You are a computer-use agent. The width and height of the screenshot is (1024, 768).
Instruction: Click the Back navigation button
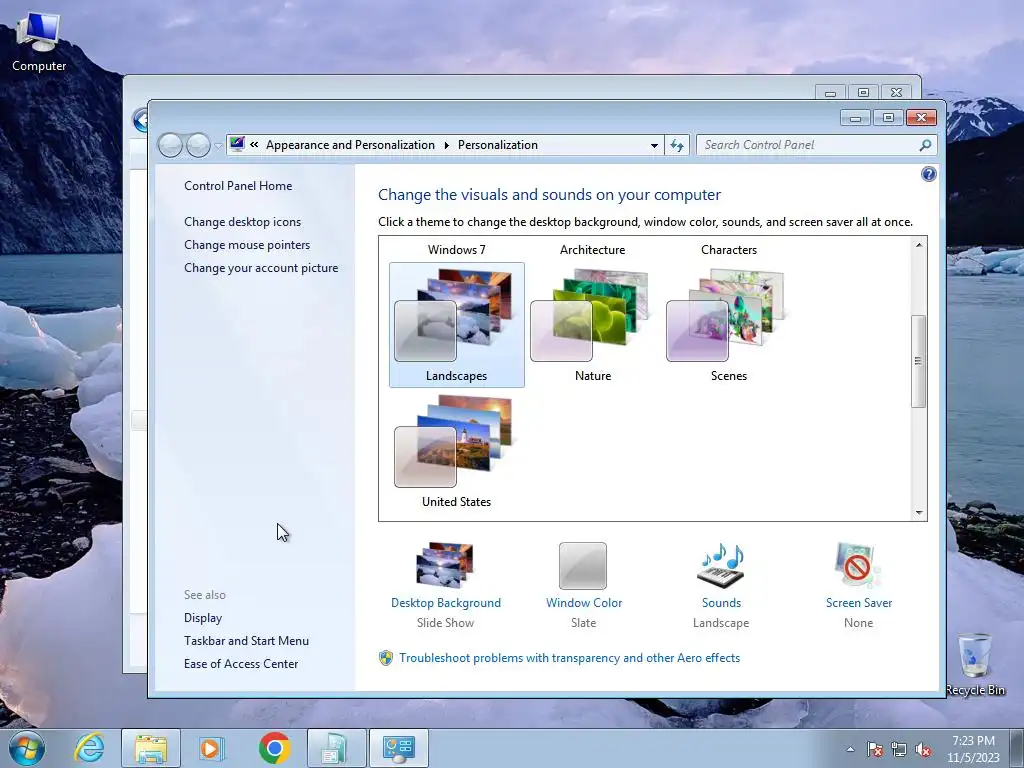(170, 145)
